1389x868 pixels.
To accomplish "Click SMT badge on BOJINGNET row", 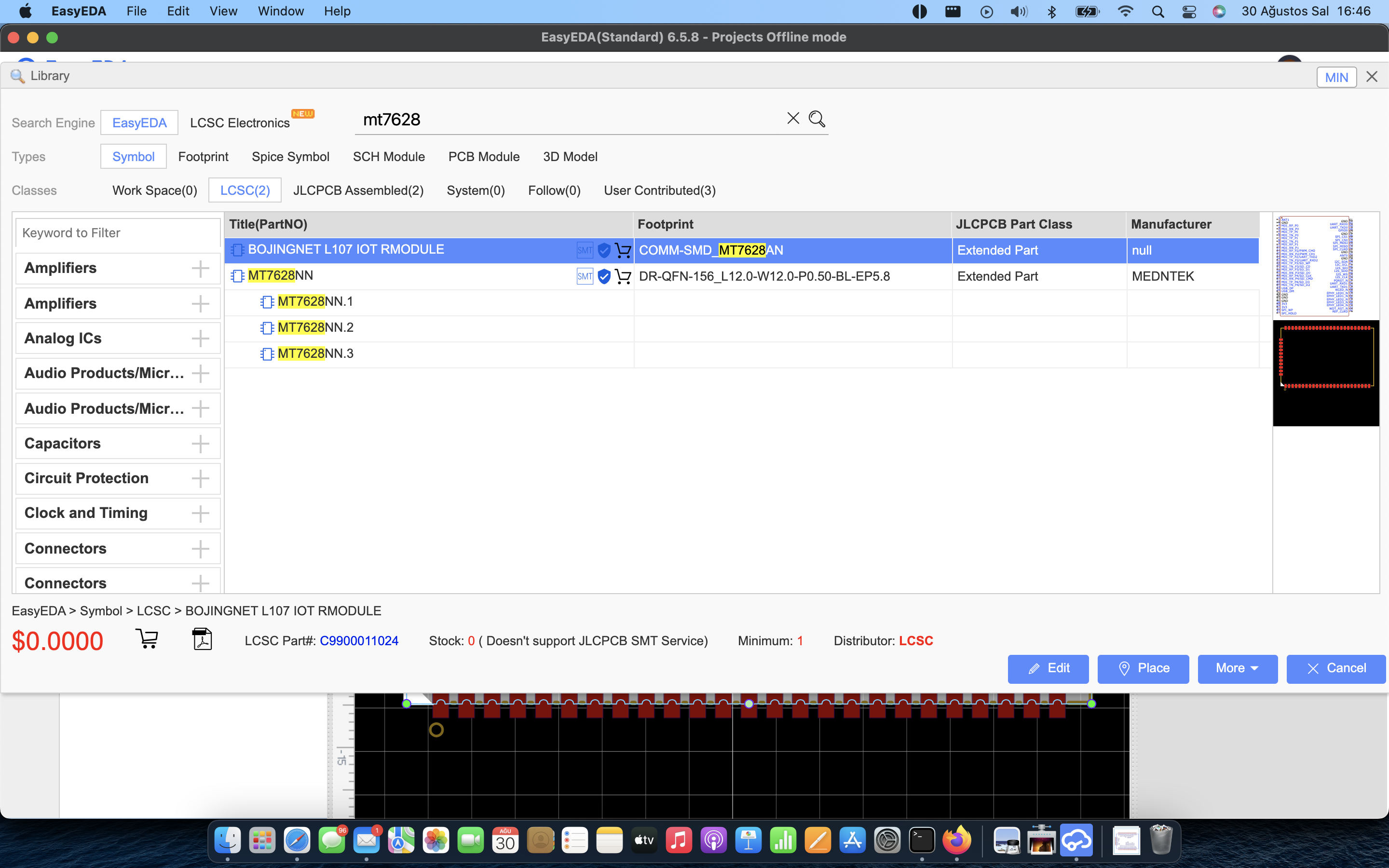I will click(585, 250).
